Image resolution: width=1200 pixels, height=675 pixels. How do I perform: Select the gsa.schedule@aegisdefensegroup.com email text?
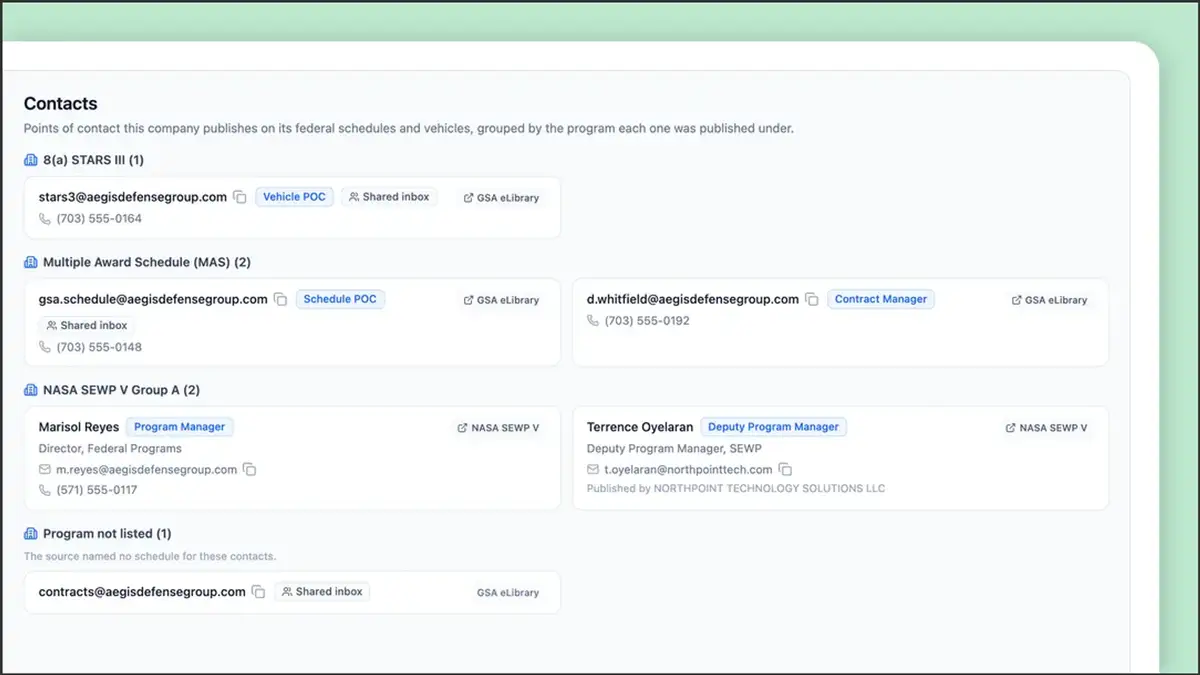153,299
